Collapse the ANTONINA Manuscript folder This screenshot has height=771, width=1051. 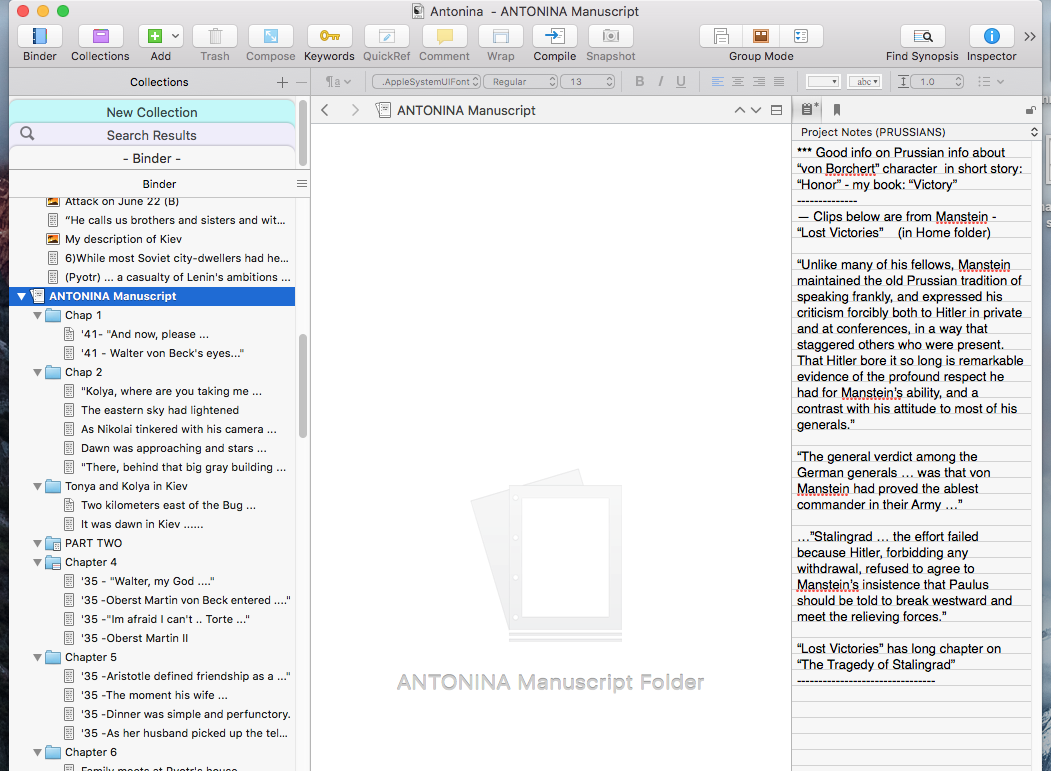click(x=21, y=296)
